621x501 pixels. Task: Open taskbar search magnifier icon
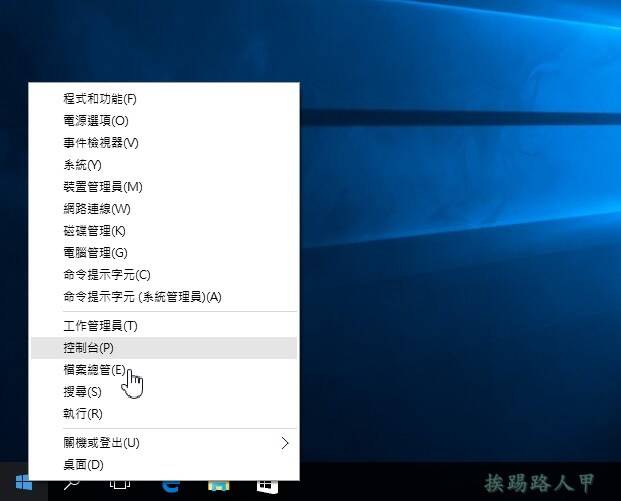click(72, 485)
